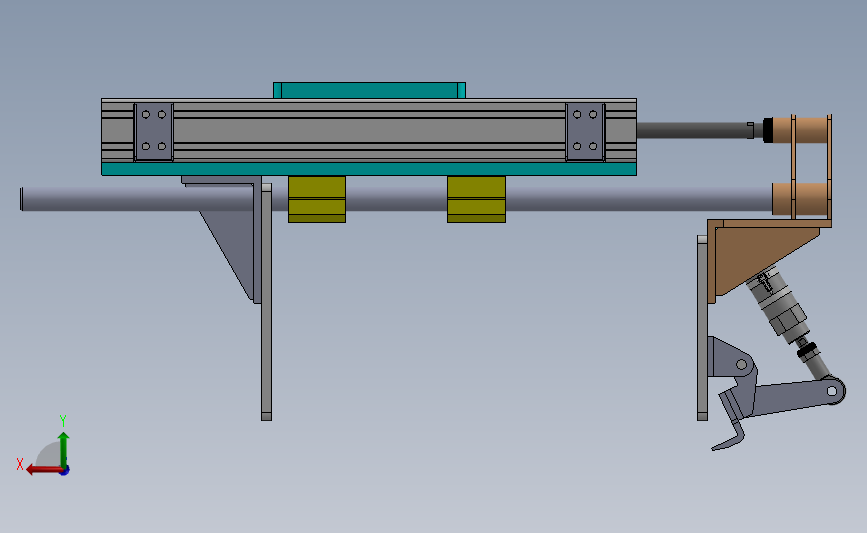Viewport: 867px width, 533px height.
Task: Select the right vertical support plate
Action: coord(702,328)
